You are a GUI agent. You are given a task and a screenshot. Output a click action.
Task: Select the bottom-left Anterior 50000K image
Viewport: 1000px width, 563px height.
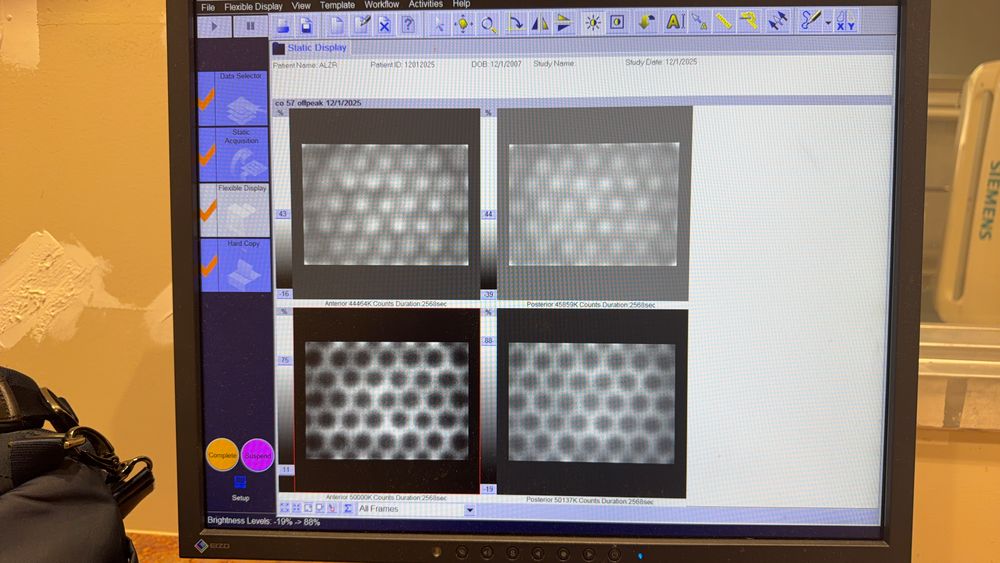(387, 400)
